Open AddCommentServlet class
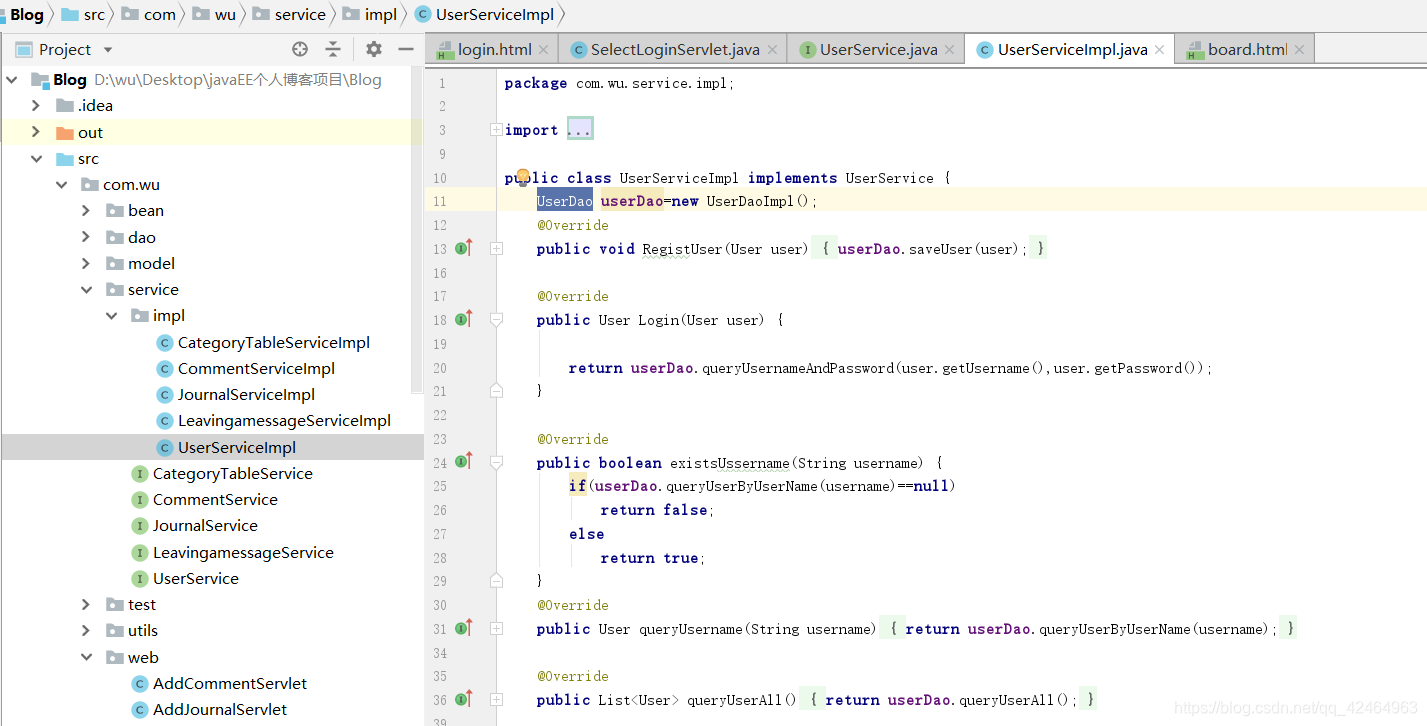Viewport: 1427px width, 726px height. pyautogui.click(x=221, y=683)
